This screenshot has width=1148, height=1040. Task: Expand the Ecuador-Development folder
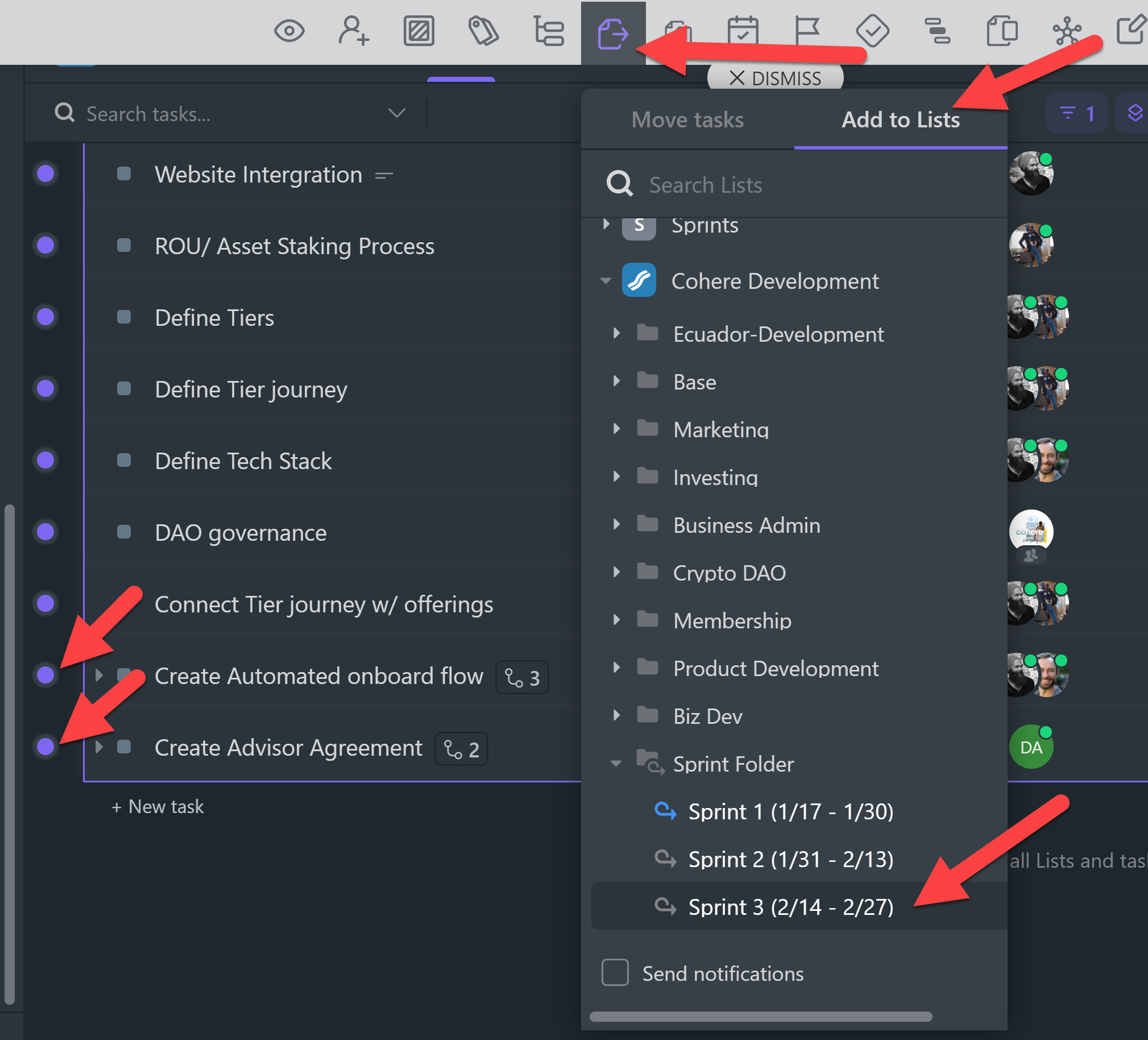coord(616,334)
